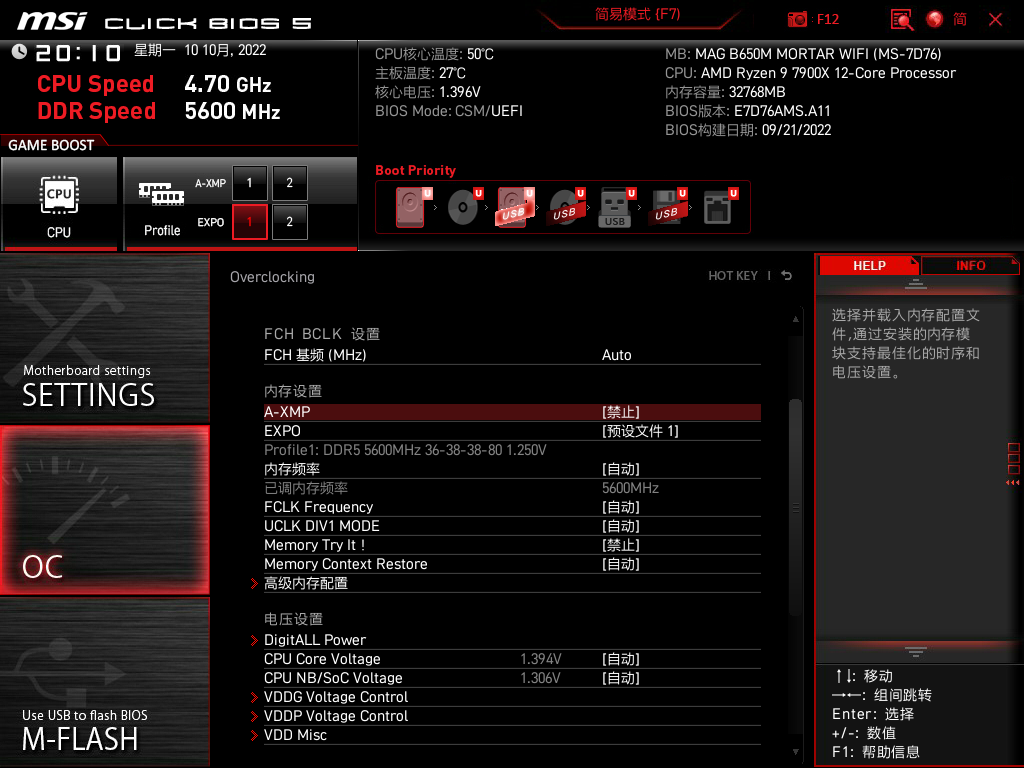This screenshot has height=768, width=1024.
Task: Click the 20:10 system time
Action: point(78,52)
